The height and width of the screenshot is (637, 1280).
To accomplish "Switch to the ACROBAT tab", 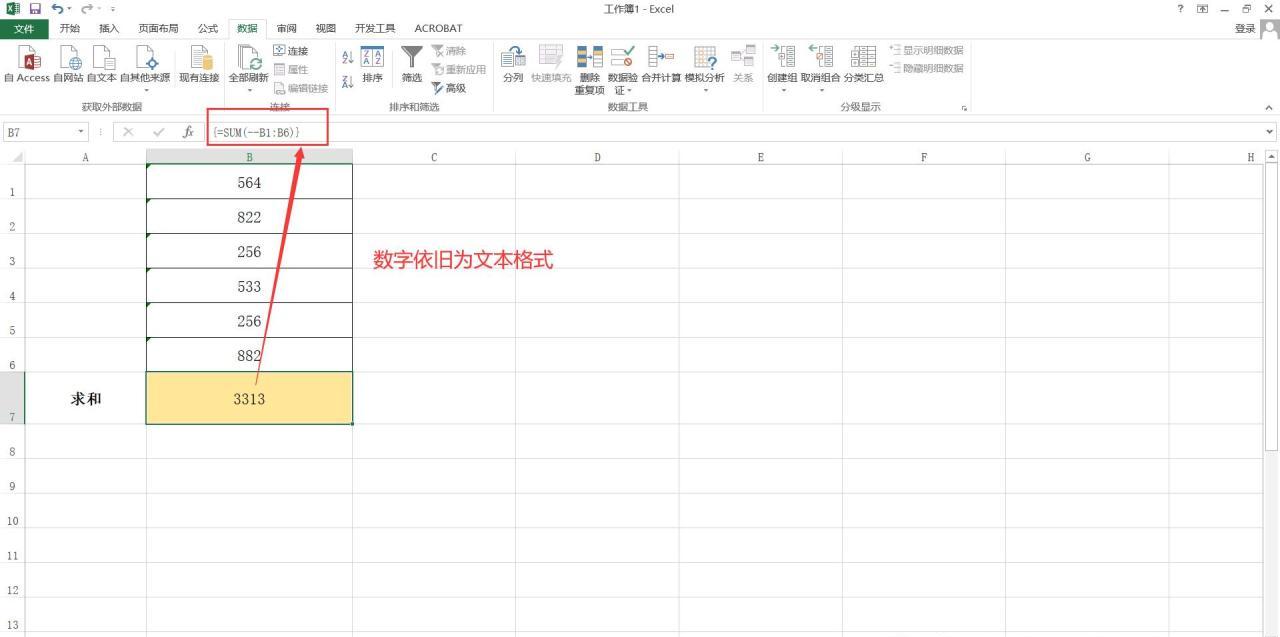I will (438, 28).
